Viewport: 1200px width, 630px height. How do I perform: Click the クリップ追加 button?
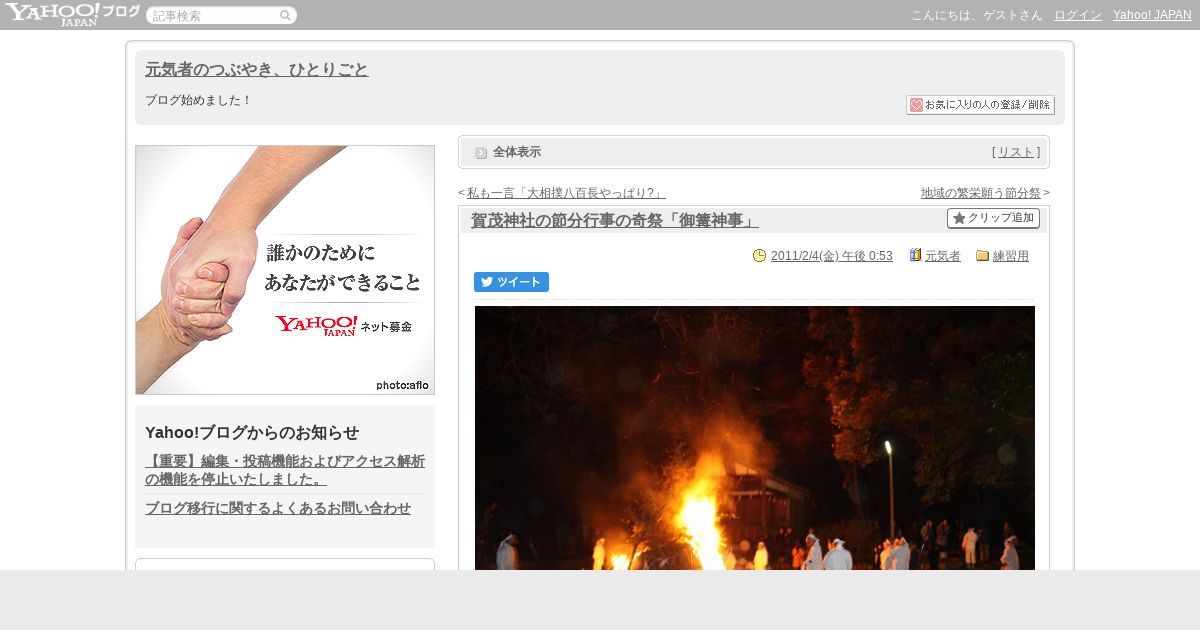[x=993, y=218]
